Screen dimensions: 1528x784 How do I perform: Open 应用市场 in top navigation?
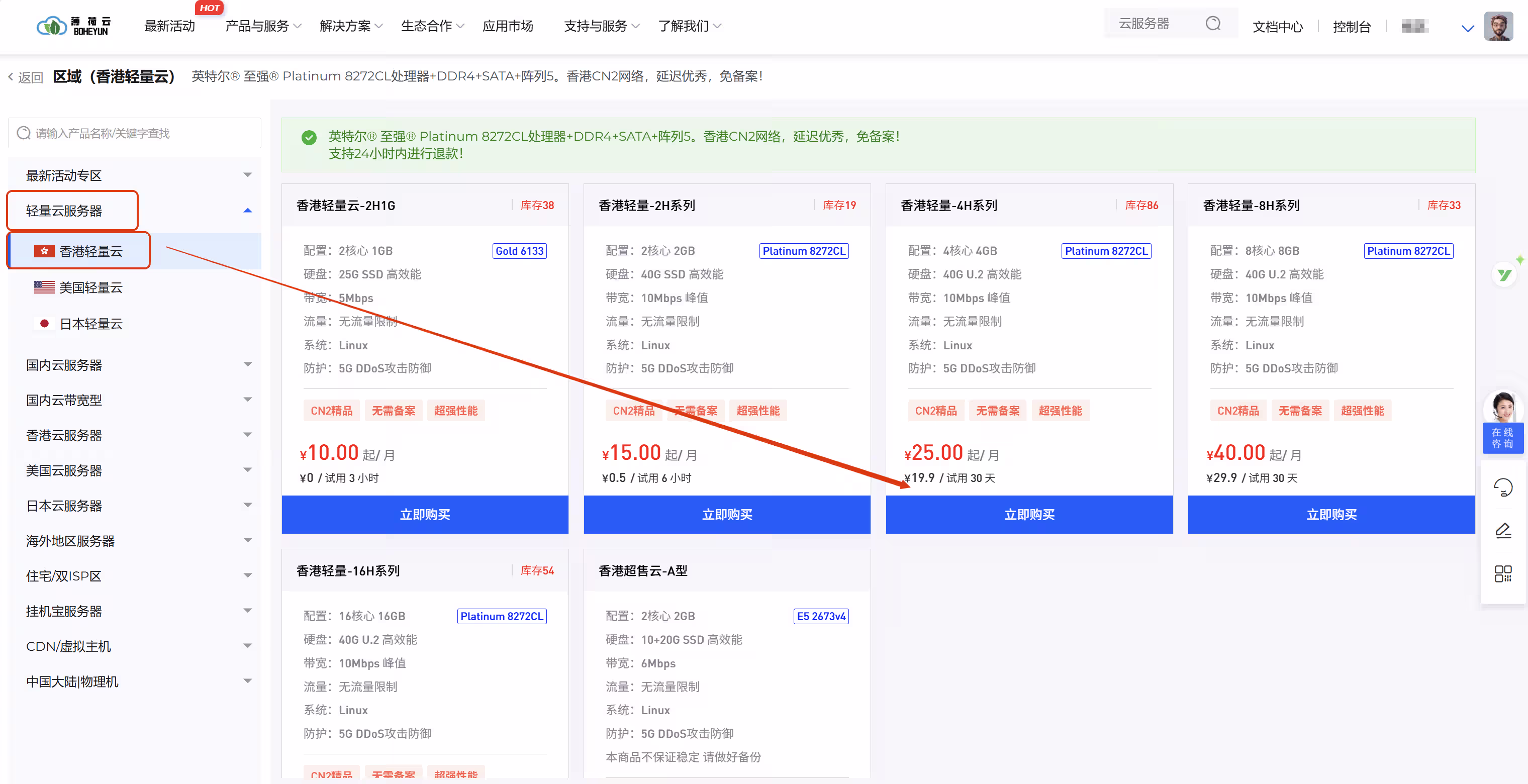[x=508, y=26]
